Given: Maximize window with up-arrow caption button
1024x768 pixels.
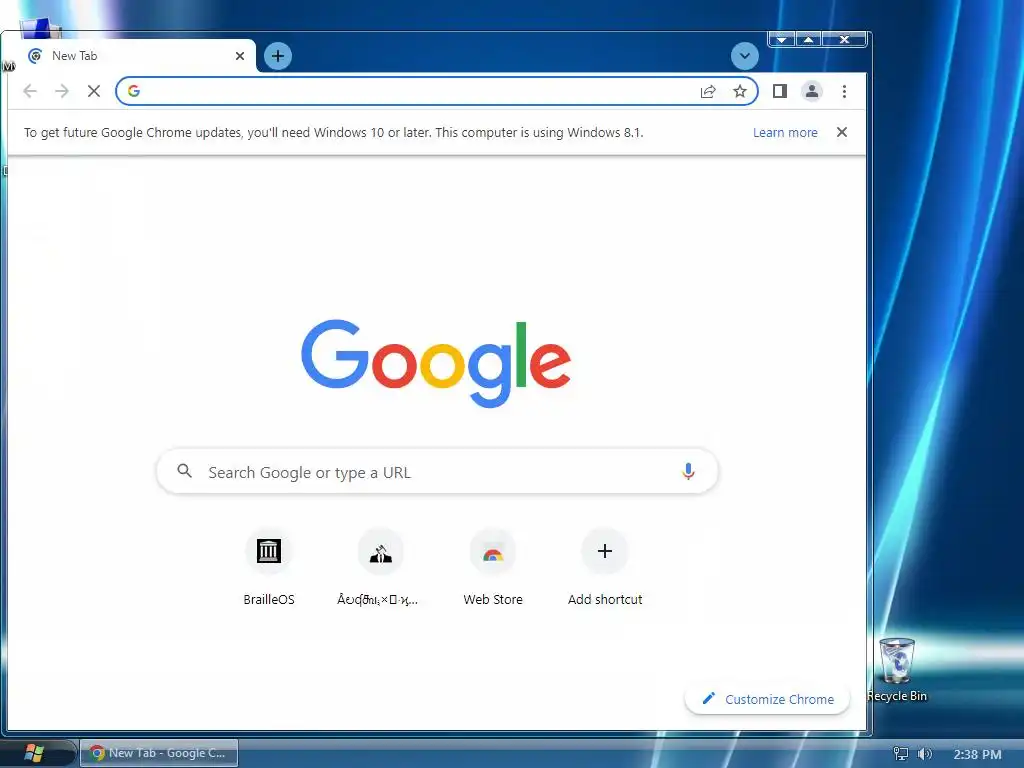Looking at the screenshot, I should pyautogui.click(x=808, y=40).
